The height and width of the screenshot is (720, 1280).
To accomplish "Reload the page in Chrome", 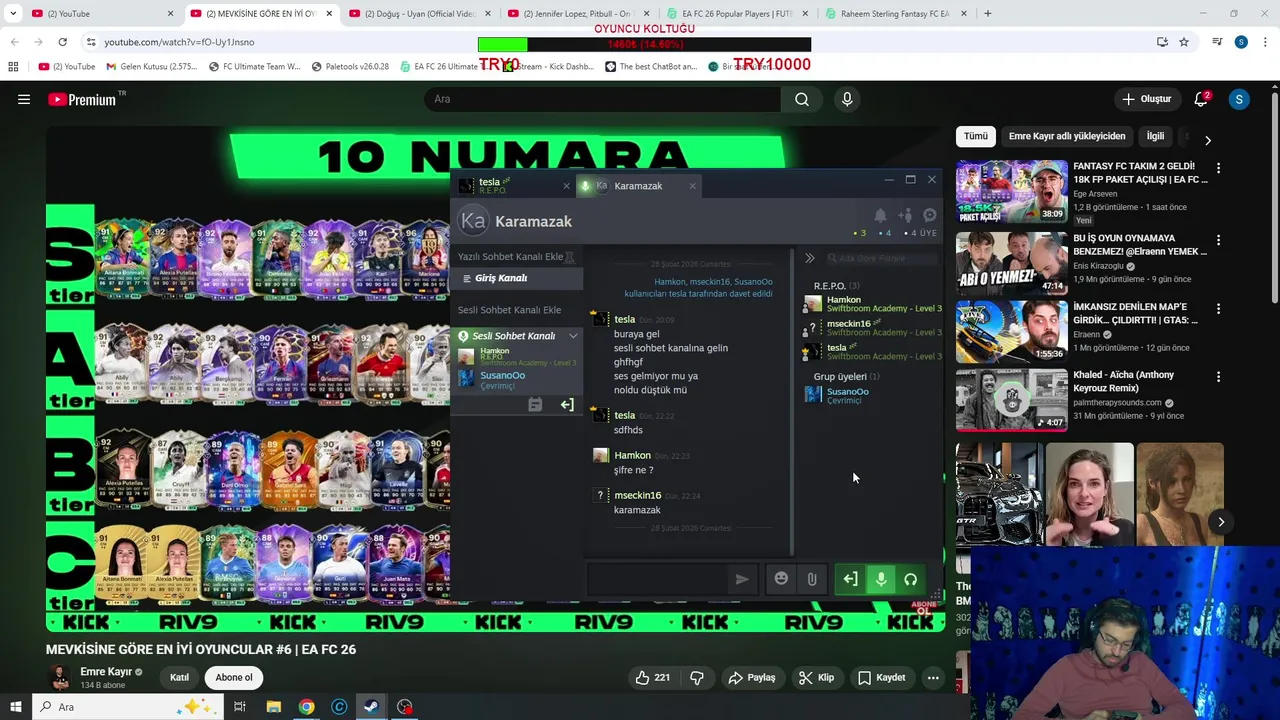I will pos(62,42).
